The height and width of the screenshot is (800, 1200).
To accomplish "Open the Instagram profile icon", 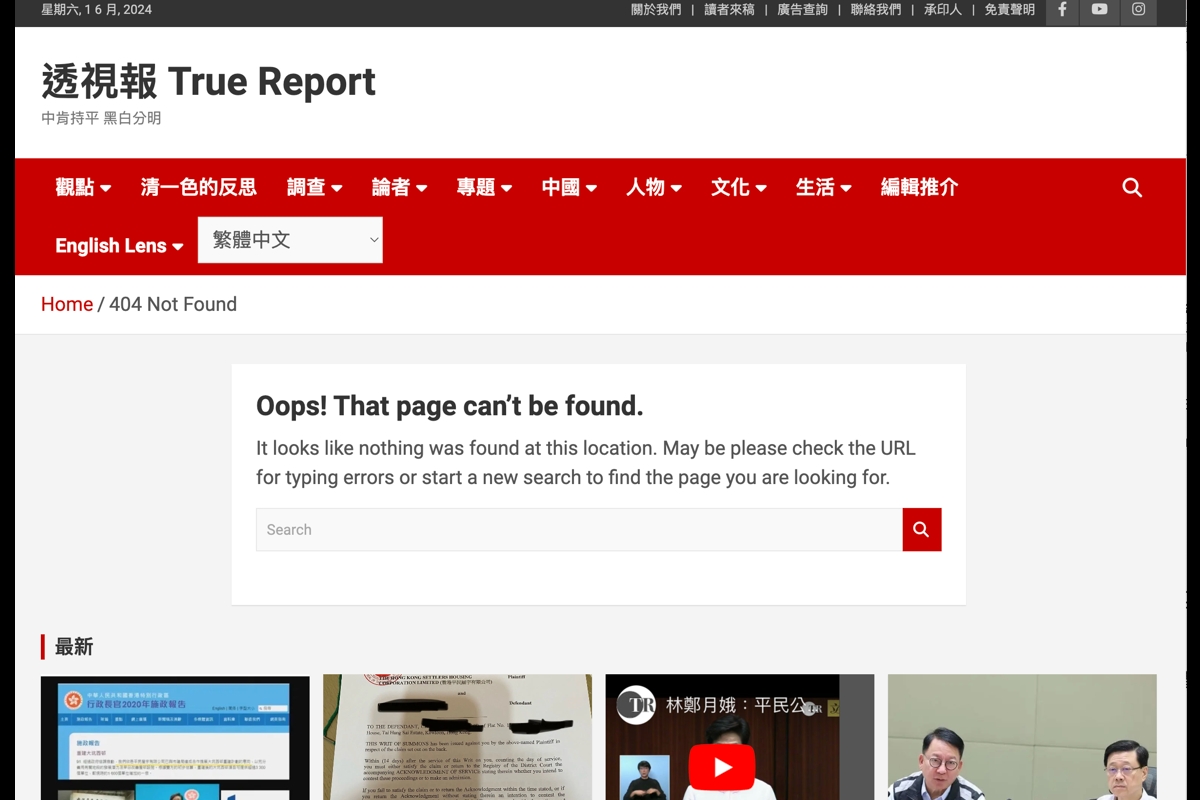I will click(1138, 10).
